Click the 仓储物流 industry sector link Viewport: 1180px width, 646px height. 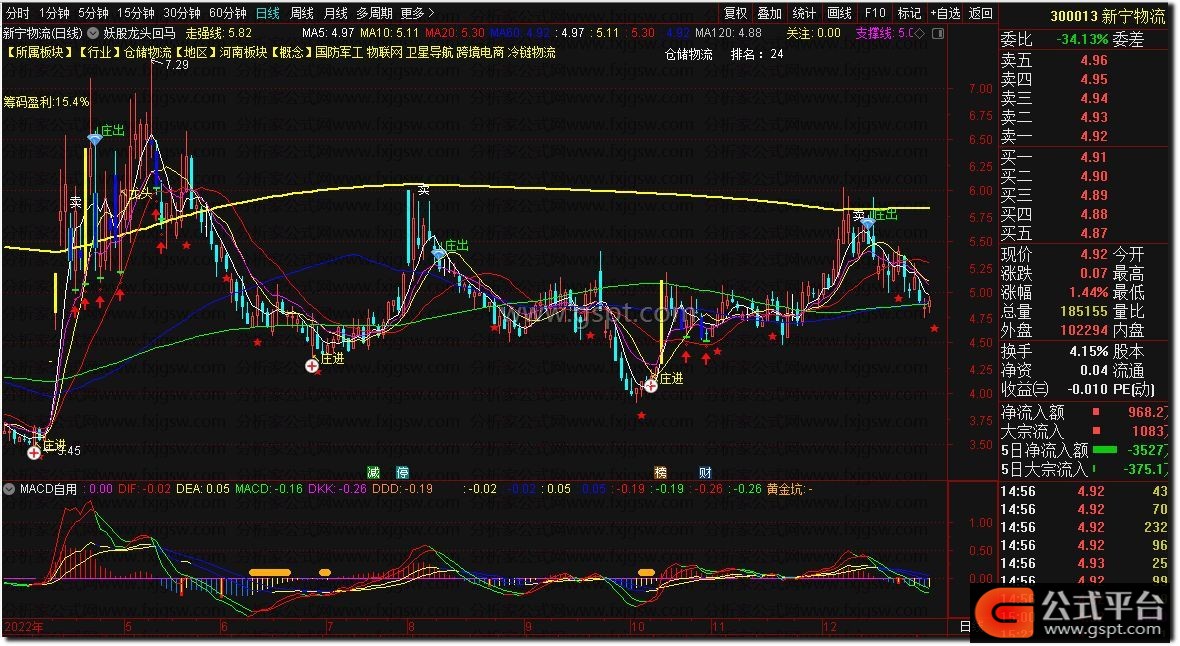tap(148, 53)
